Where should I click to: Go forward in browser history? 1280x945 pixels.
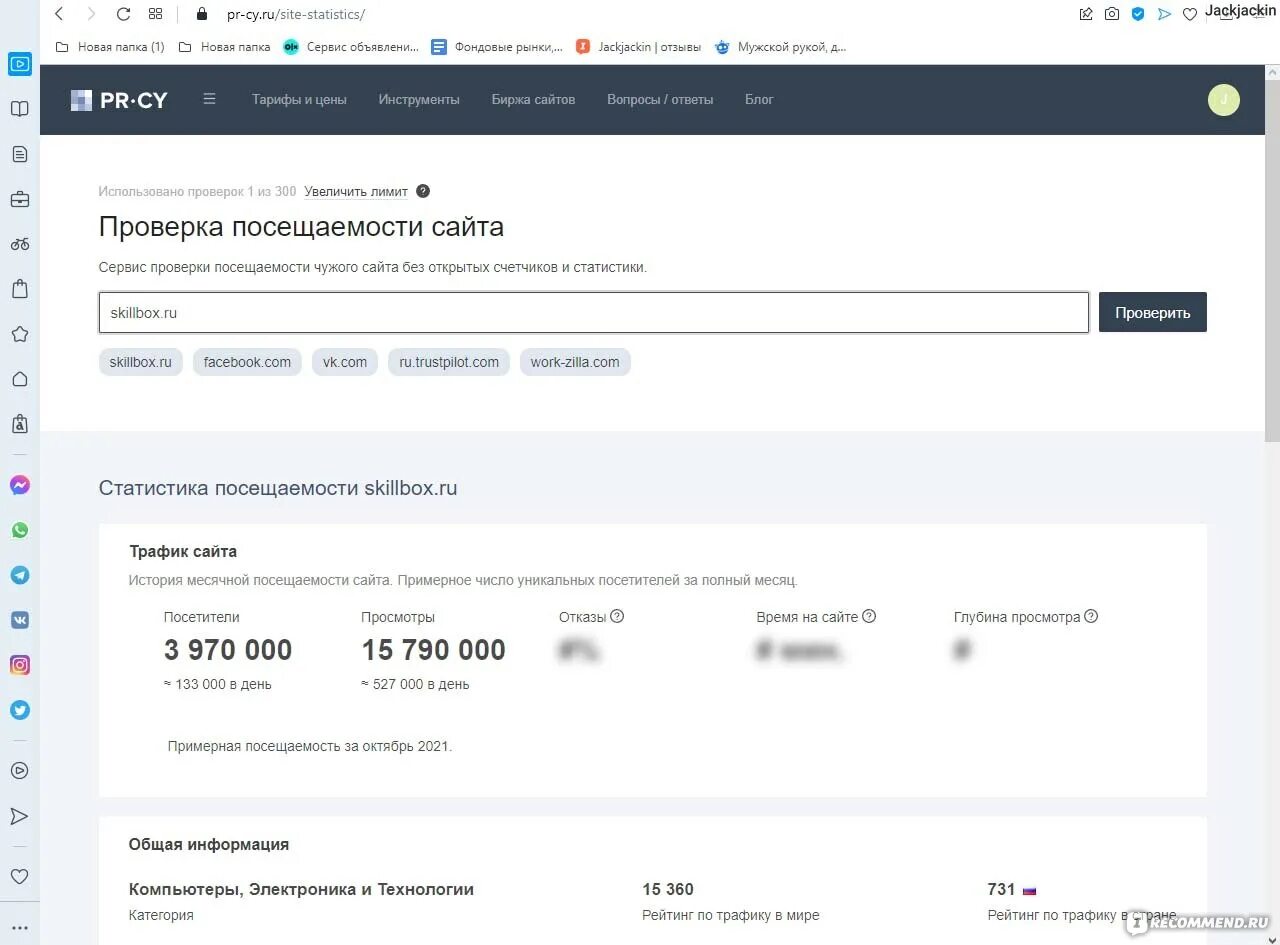[x=91, y=14]
